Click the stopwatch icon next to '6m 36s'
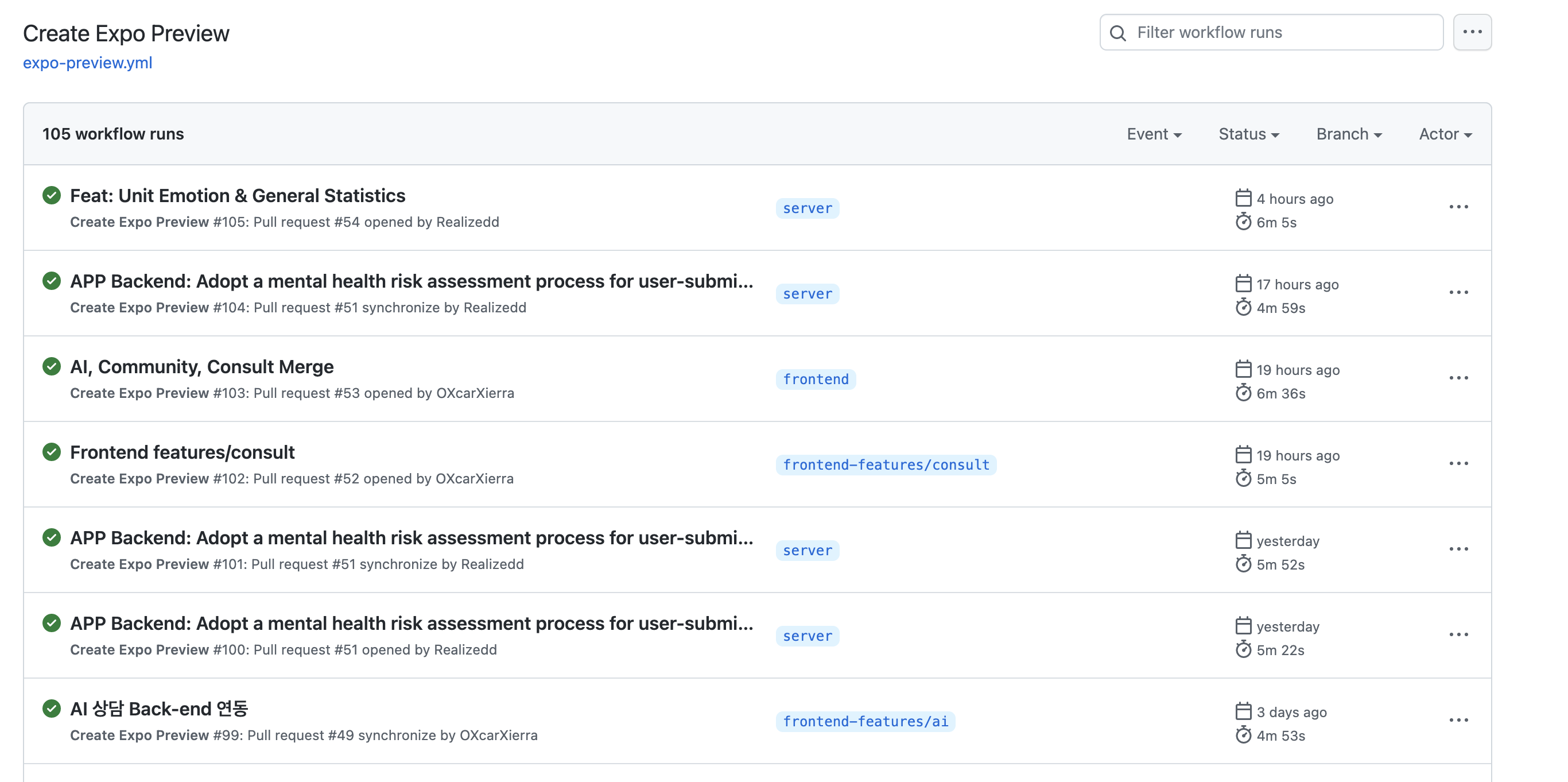This screenshot has height=782, width=1568. coord(1243,393)
